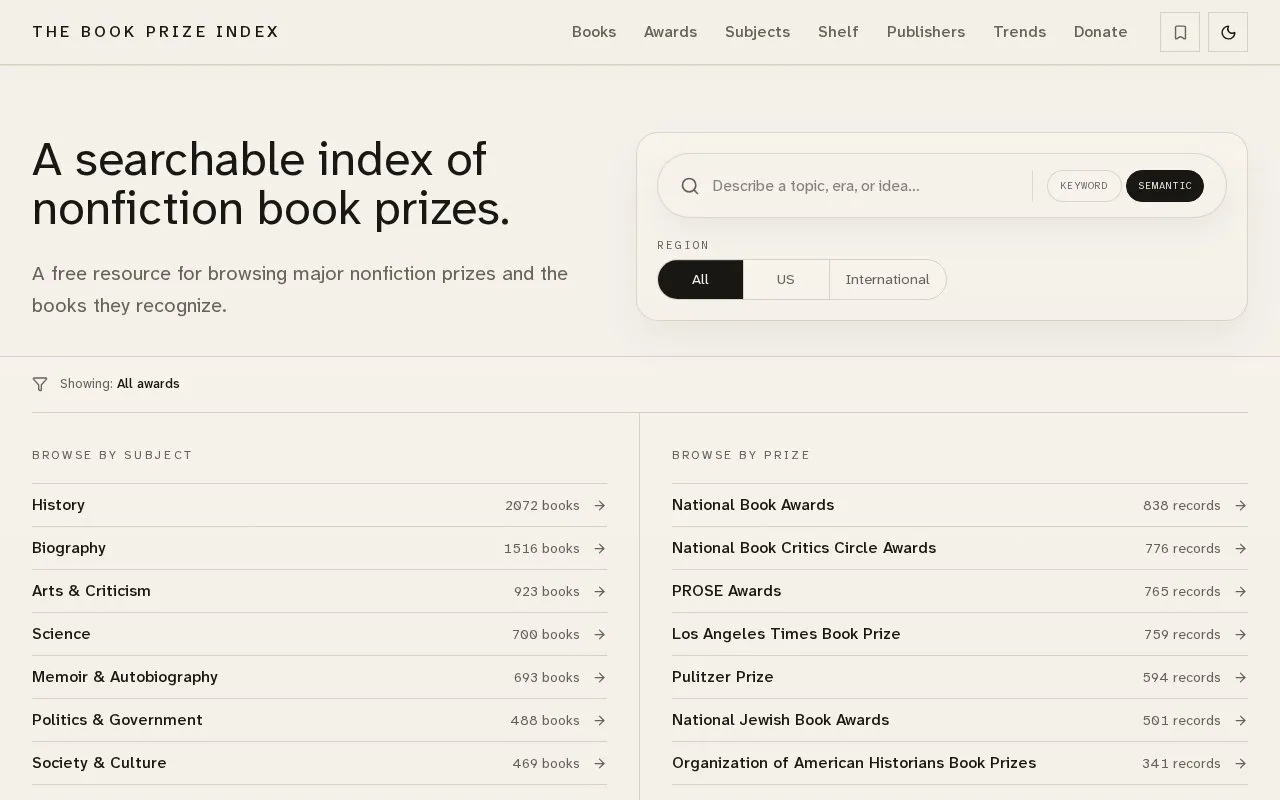Open the Awards nav item
This screenshot has width=1280, height=800.
tap(670, 32)
